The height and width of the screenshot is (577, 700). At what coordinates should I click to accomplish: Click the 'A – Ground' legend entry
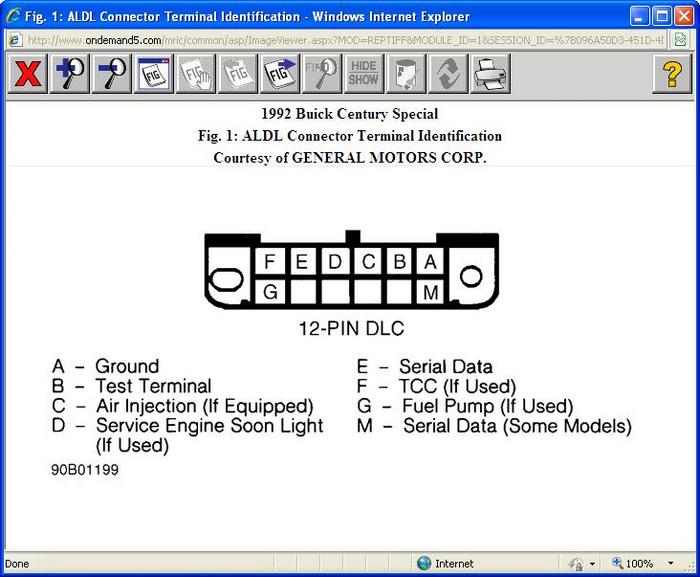tap(105, 366)
